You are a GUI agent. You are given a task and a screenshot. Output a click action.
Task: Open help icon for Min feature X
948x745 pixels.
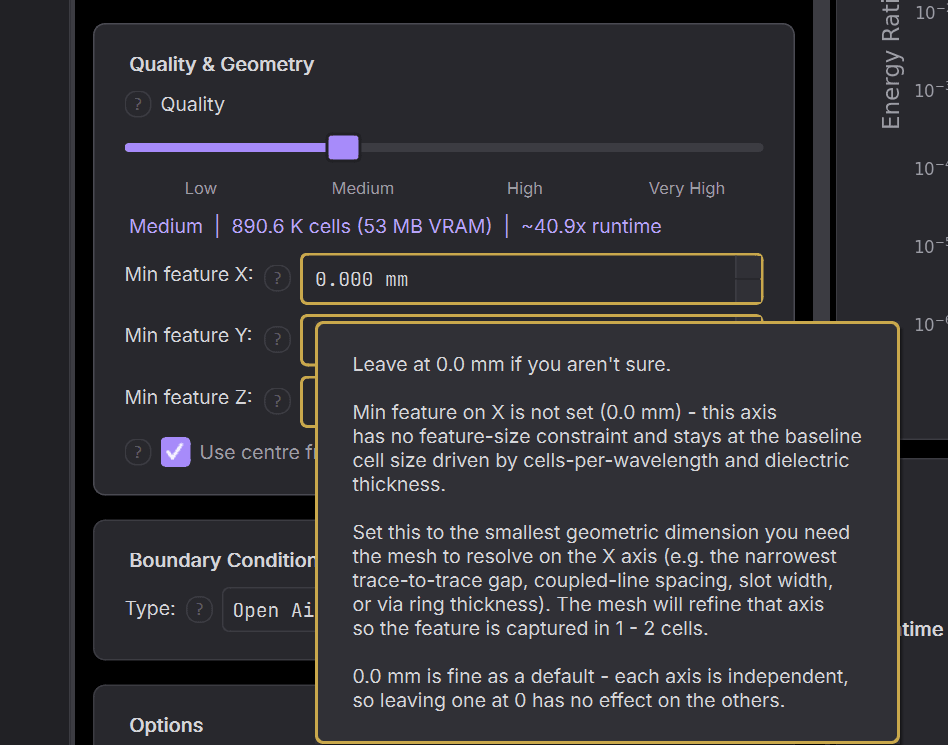point(278,278)
